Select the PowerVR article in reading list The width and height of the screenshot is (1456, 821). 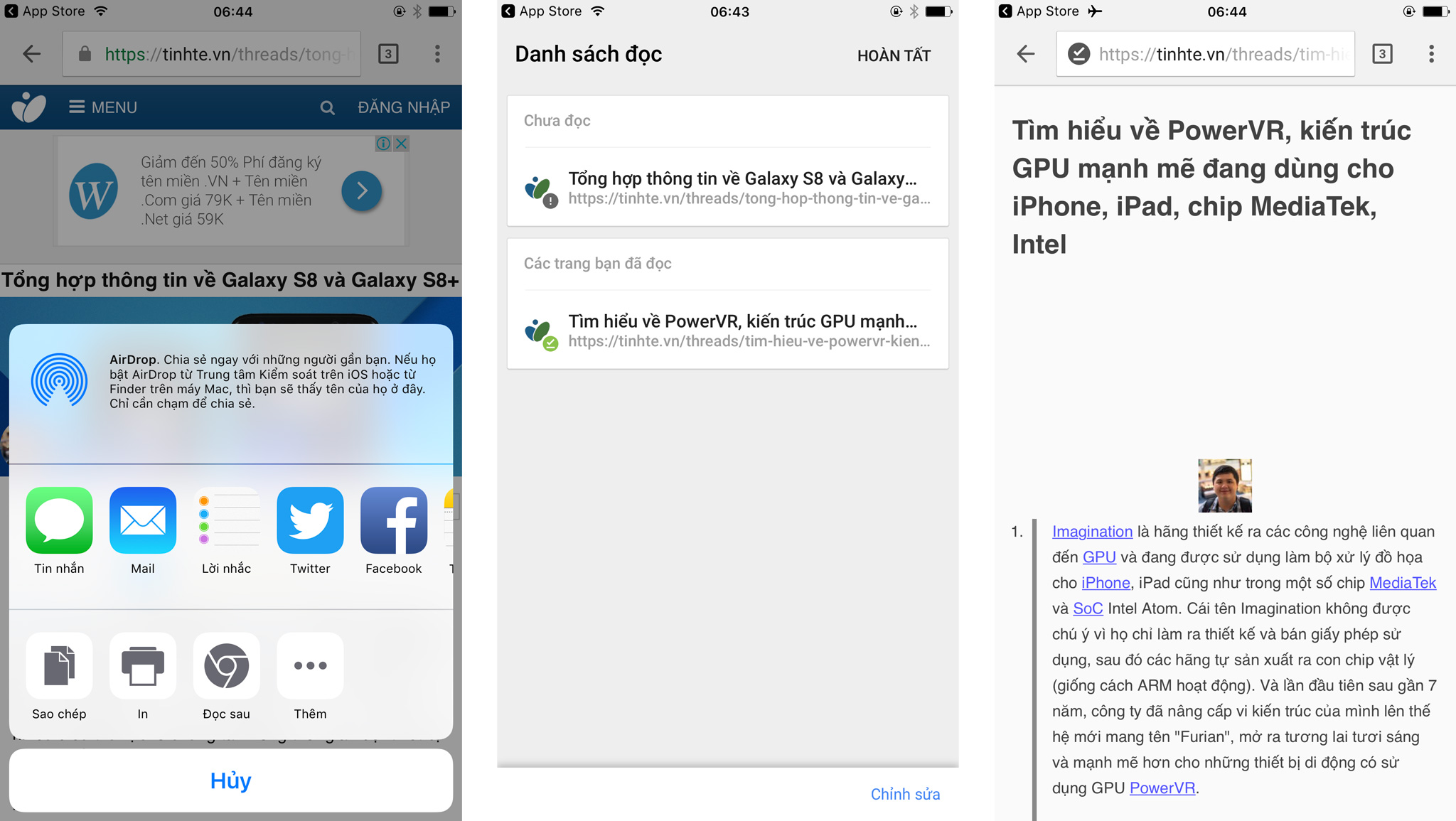click(x=727, y=330)
